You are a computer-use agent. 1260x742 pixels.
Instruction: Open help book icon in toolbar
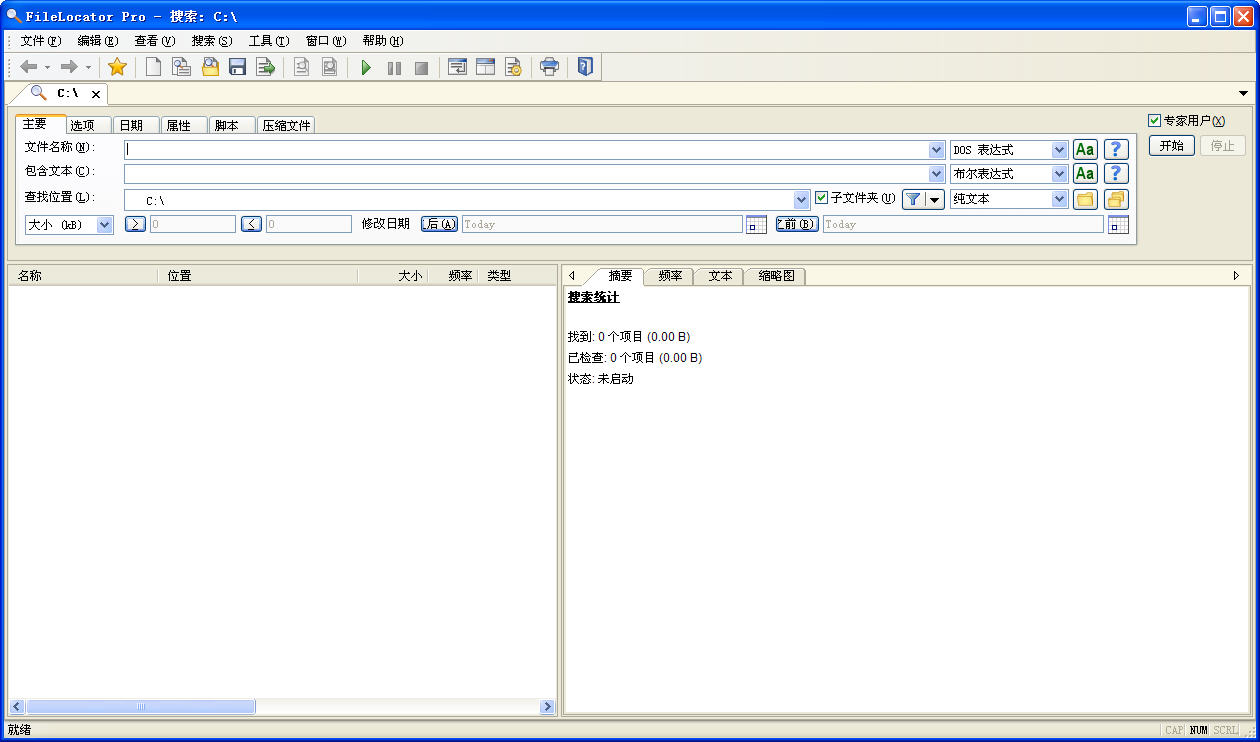[585, 67]
